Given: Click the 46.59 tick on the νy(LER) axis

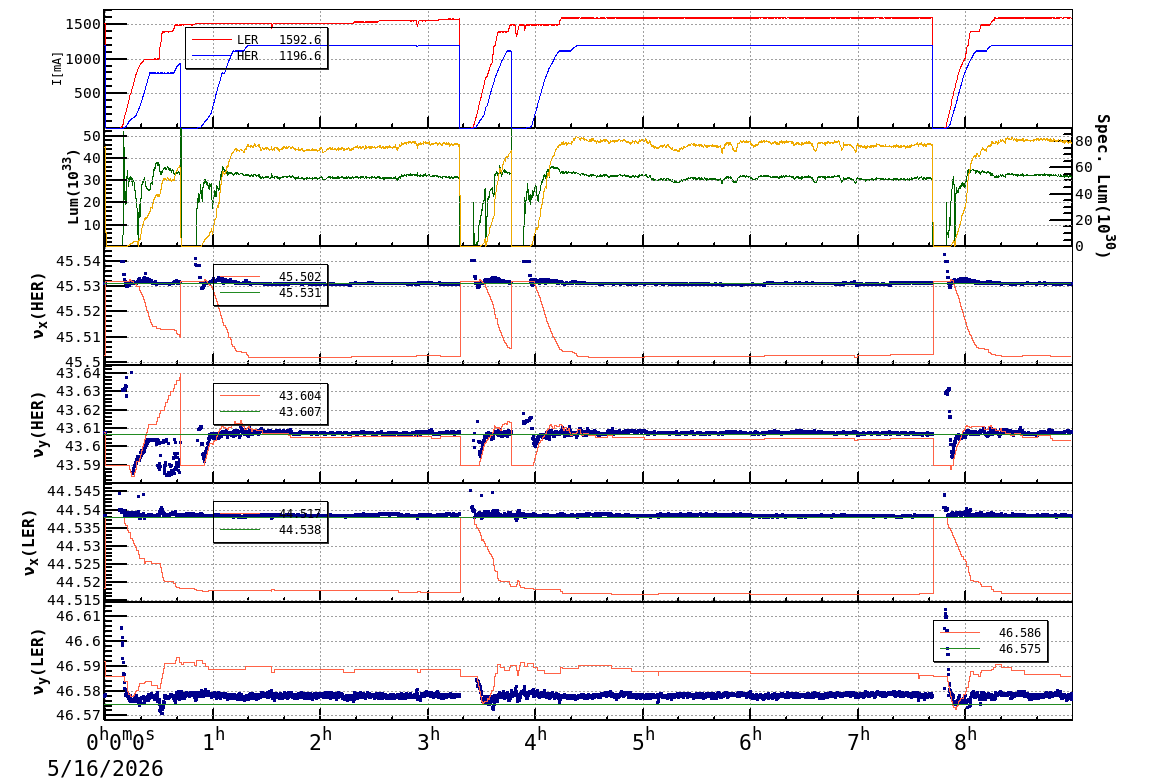Looking at the screenshot, I should coord(79,667).
